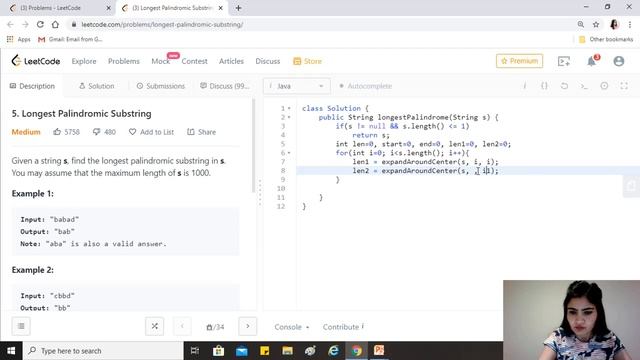640x360 pixels.
Task: Click the Premium button
Action: coord(519,61)
